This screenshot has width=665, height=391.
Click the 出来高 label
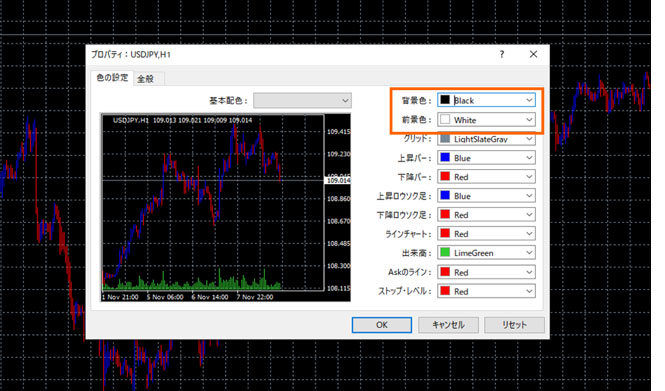[x=416, y=253]
